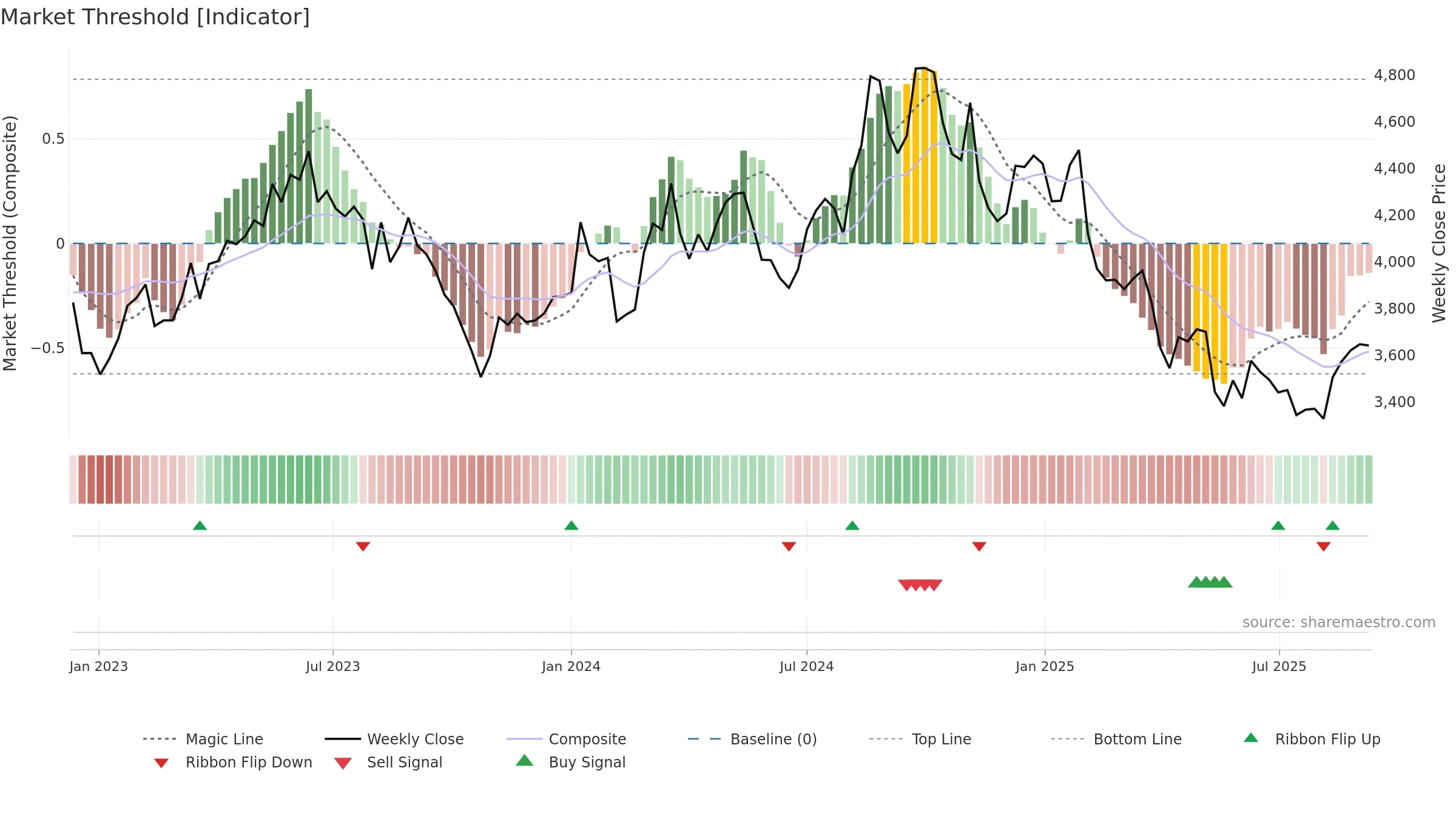Click the Buy Signal legend entry

[570, 762]
